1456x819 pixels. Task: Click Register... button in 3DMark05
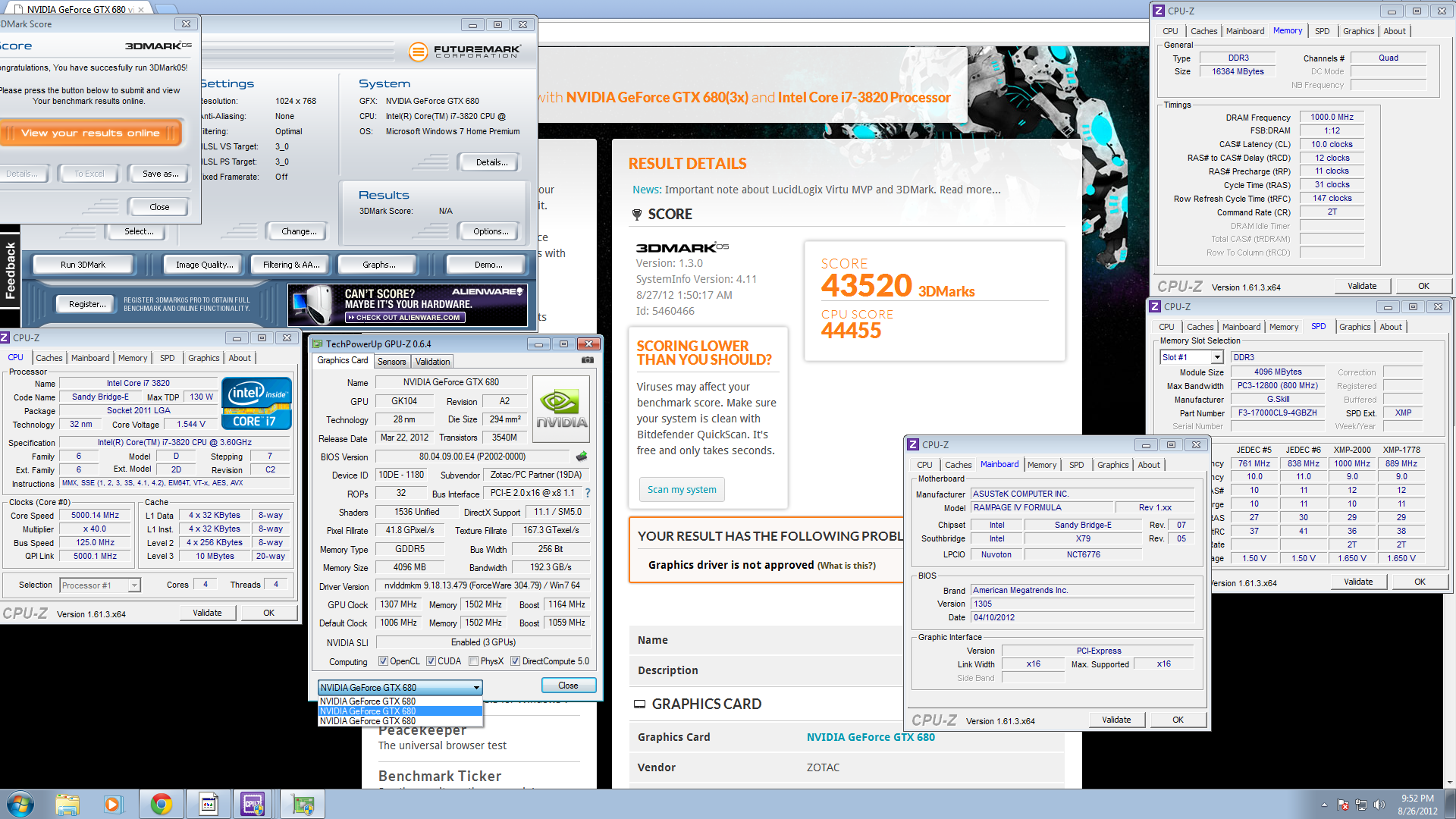coord(87,304)
